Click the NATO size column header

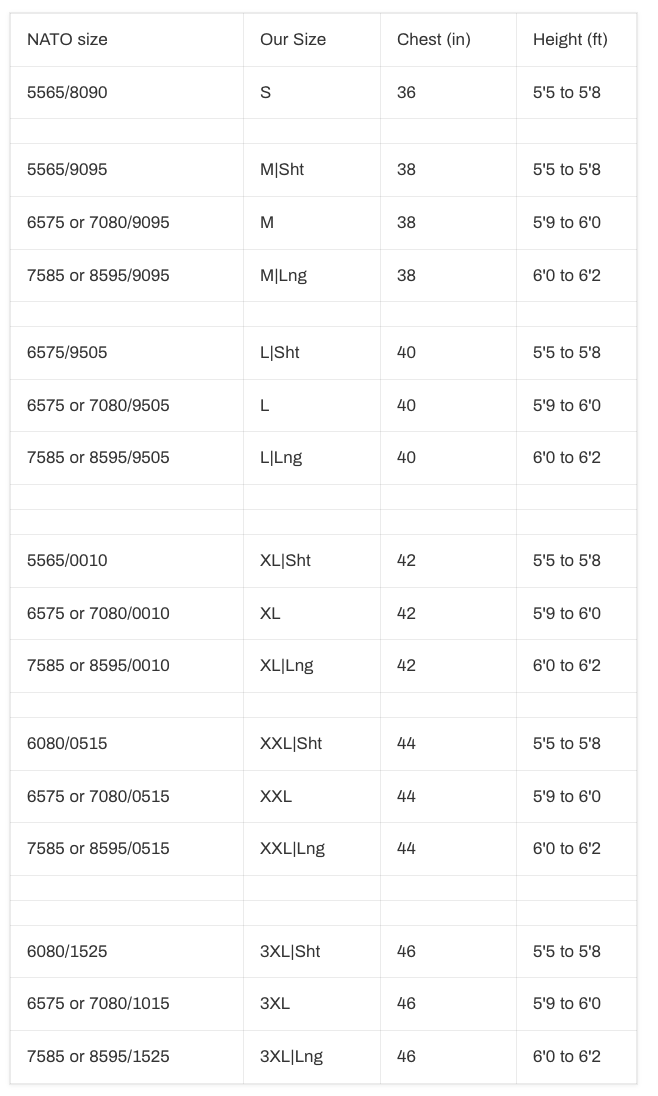[67, 40]
